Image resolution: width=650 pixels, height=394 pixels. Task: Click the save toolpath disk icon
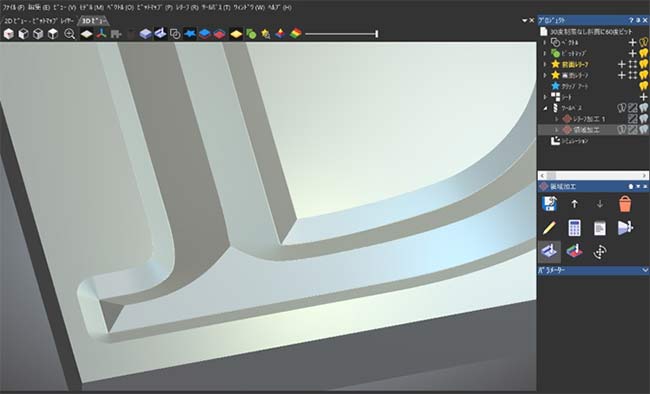549,204
